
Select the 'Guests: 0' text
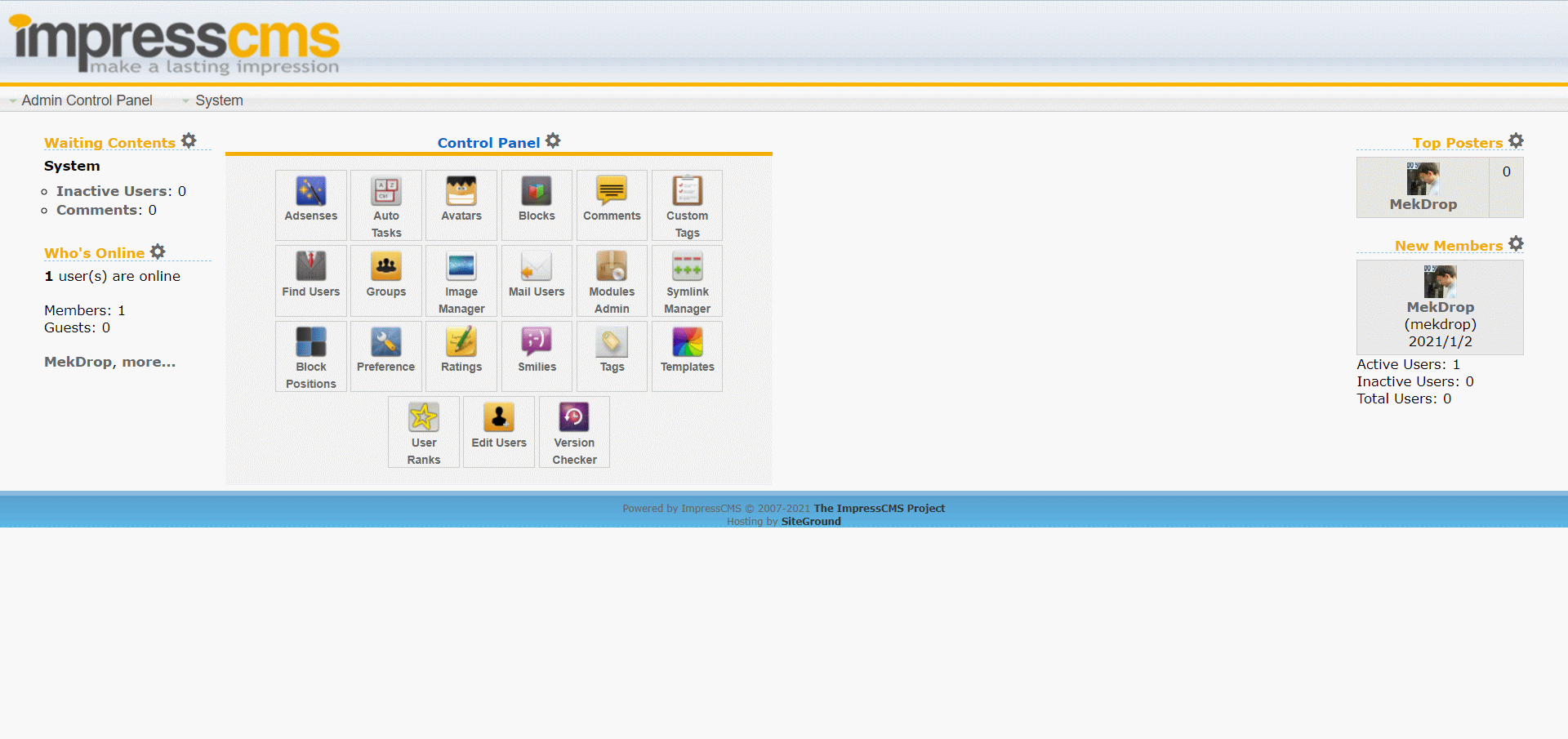(x=78, y=327)
